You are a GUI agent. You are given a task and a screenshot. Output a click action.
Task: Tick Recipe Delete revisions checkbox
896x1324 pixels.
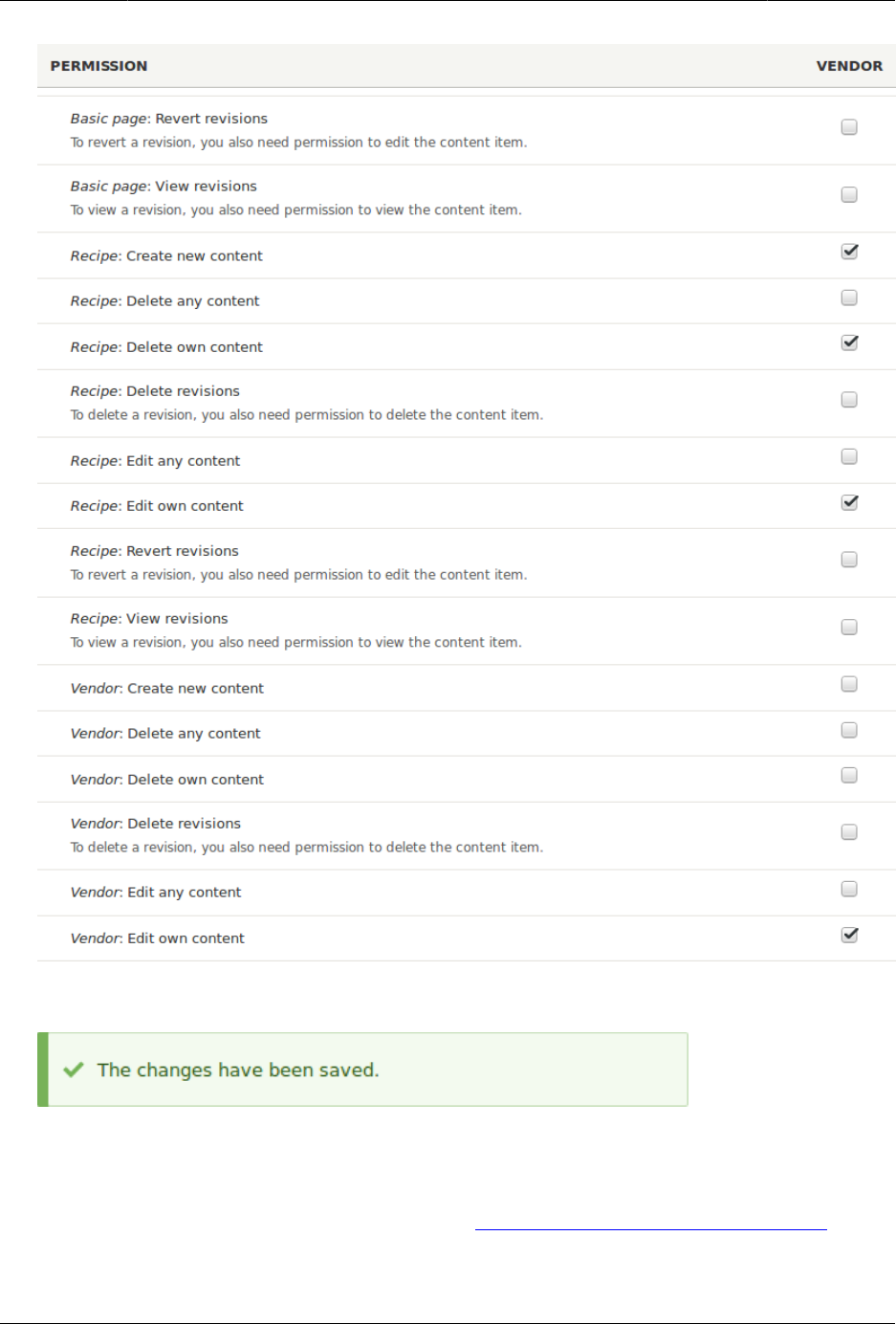point(849,400)
